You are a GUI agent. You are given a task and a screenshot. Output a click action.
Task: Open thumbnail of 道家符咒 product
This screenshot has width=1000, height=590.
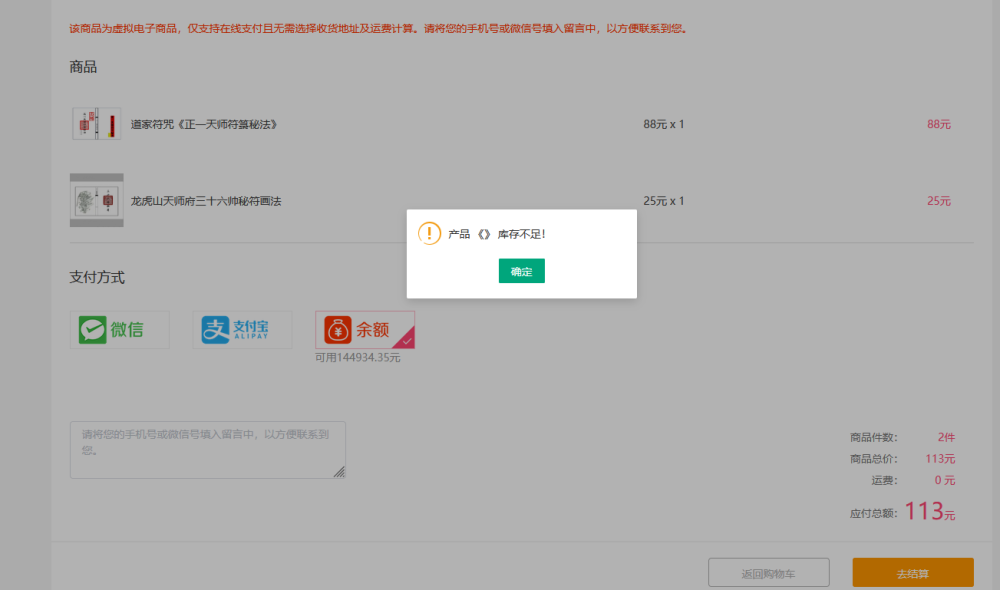pos(96,124)
